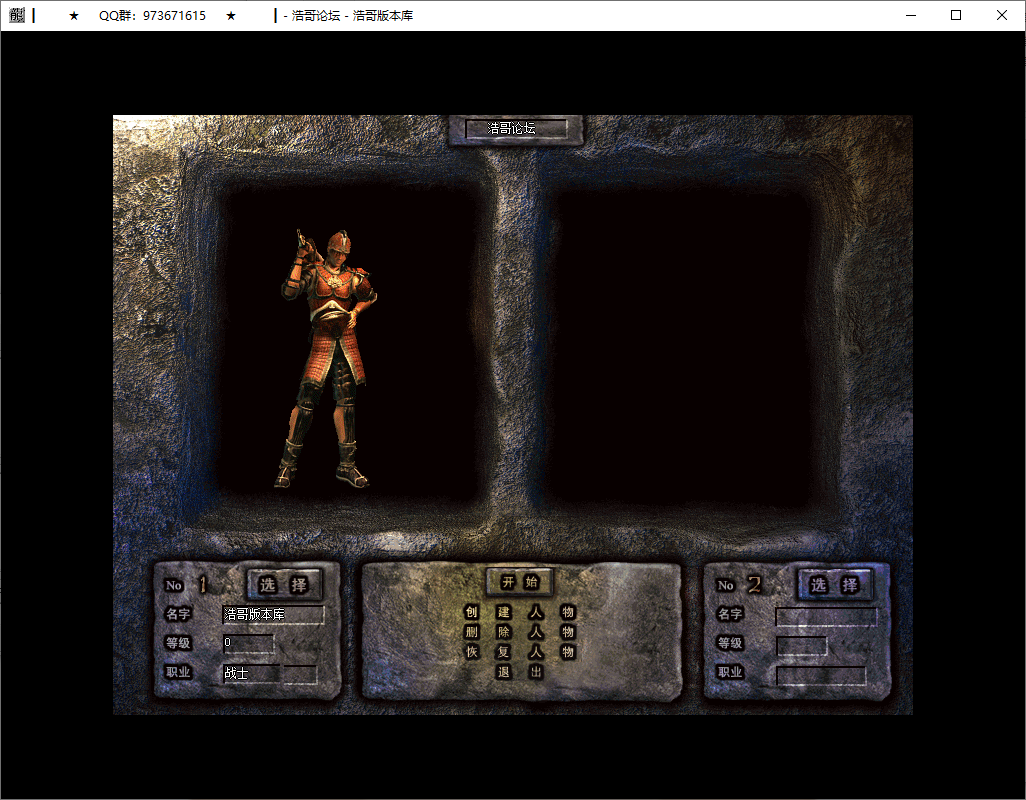Choose 删除人物 to delete the character
This screenshot has width=1026, height=800.
pos(519,632)
